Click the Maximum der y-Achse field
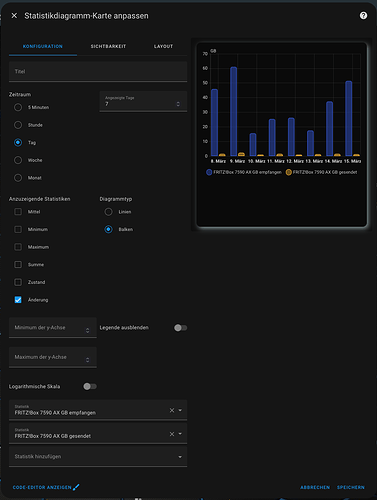The width and height of the screenshot is (377, 500). click(53, 357)
